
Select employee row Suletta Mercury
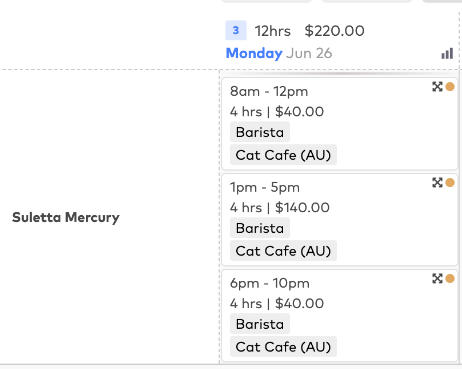click(x=66, y=217)
